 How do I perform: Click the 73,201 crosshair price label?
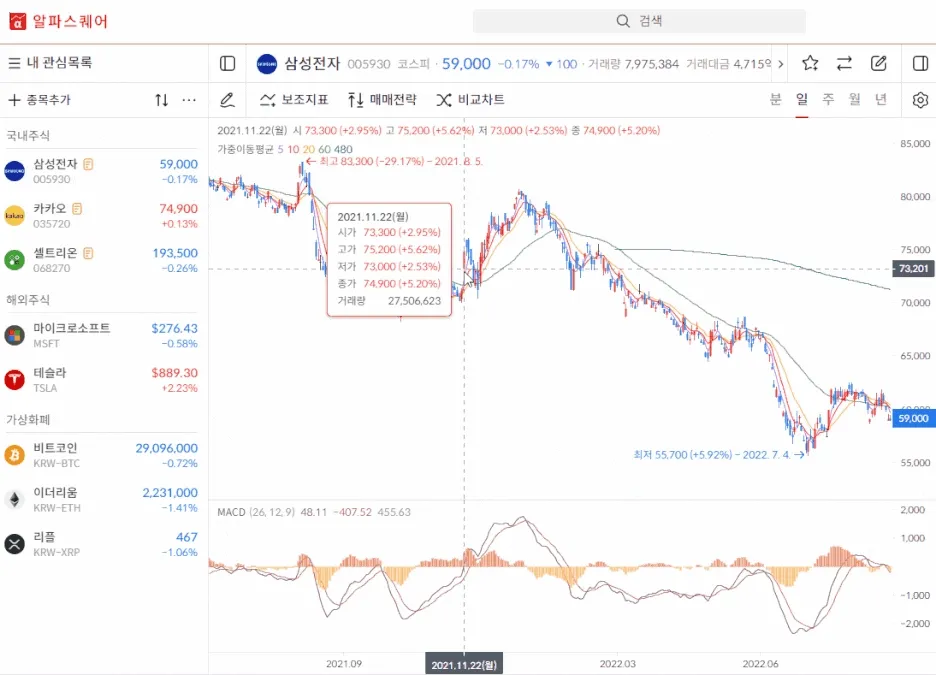point(913,269)
